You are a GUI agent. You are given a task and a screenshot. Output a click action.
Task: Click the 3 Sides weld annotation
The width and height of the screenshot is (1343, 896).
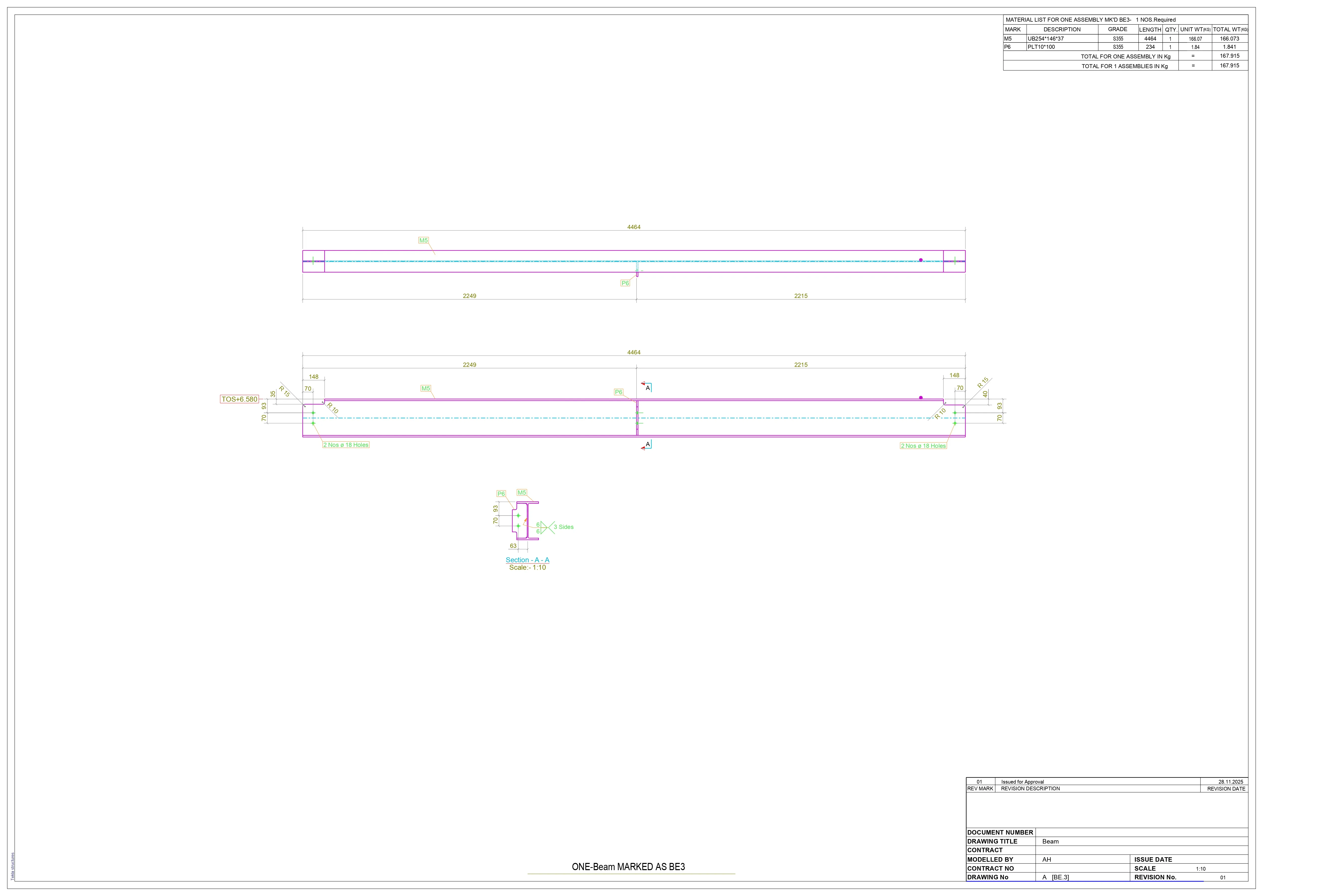pos(563,527)
